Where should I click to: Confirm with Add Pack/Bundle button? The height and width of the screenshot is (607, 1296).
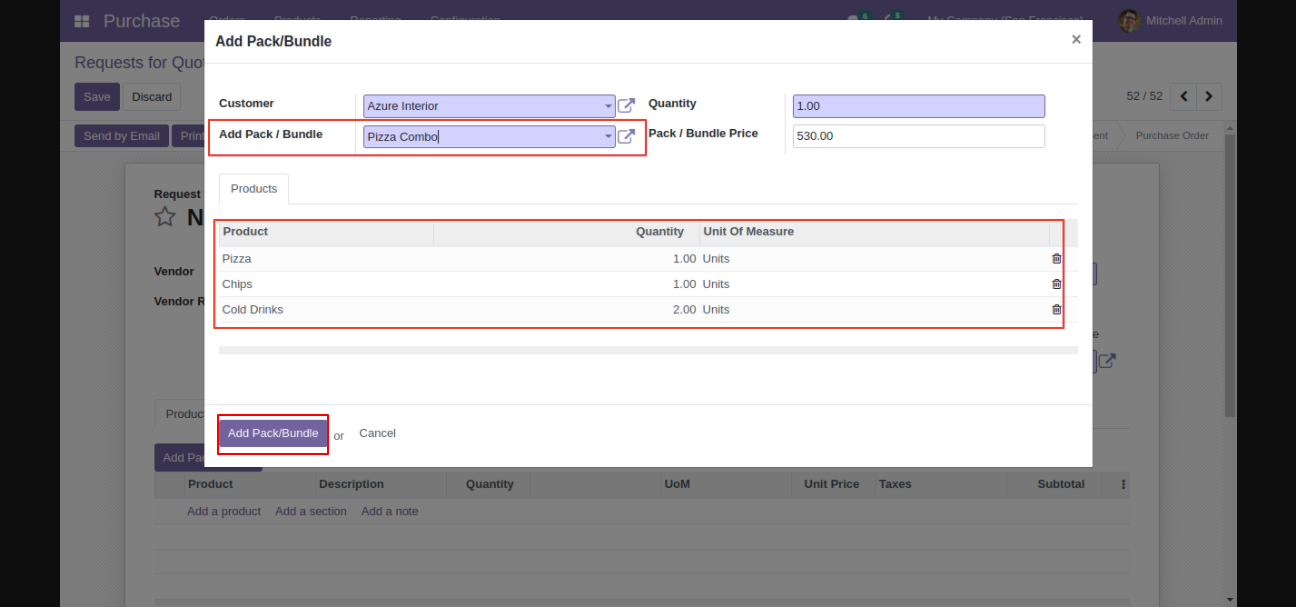[273, 434]
